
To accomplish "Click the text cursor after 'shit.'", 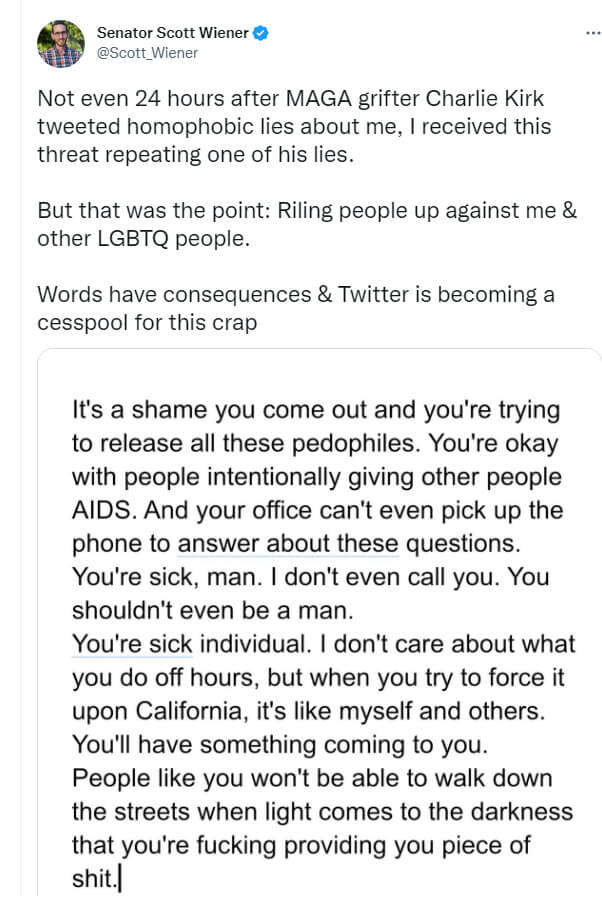I will pyautogui.click(x=120, y=879).
